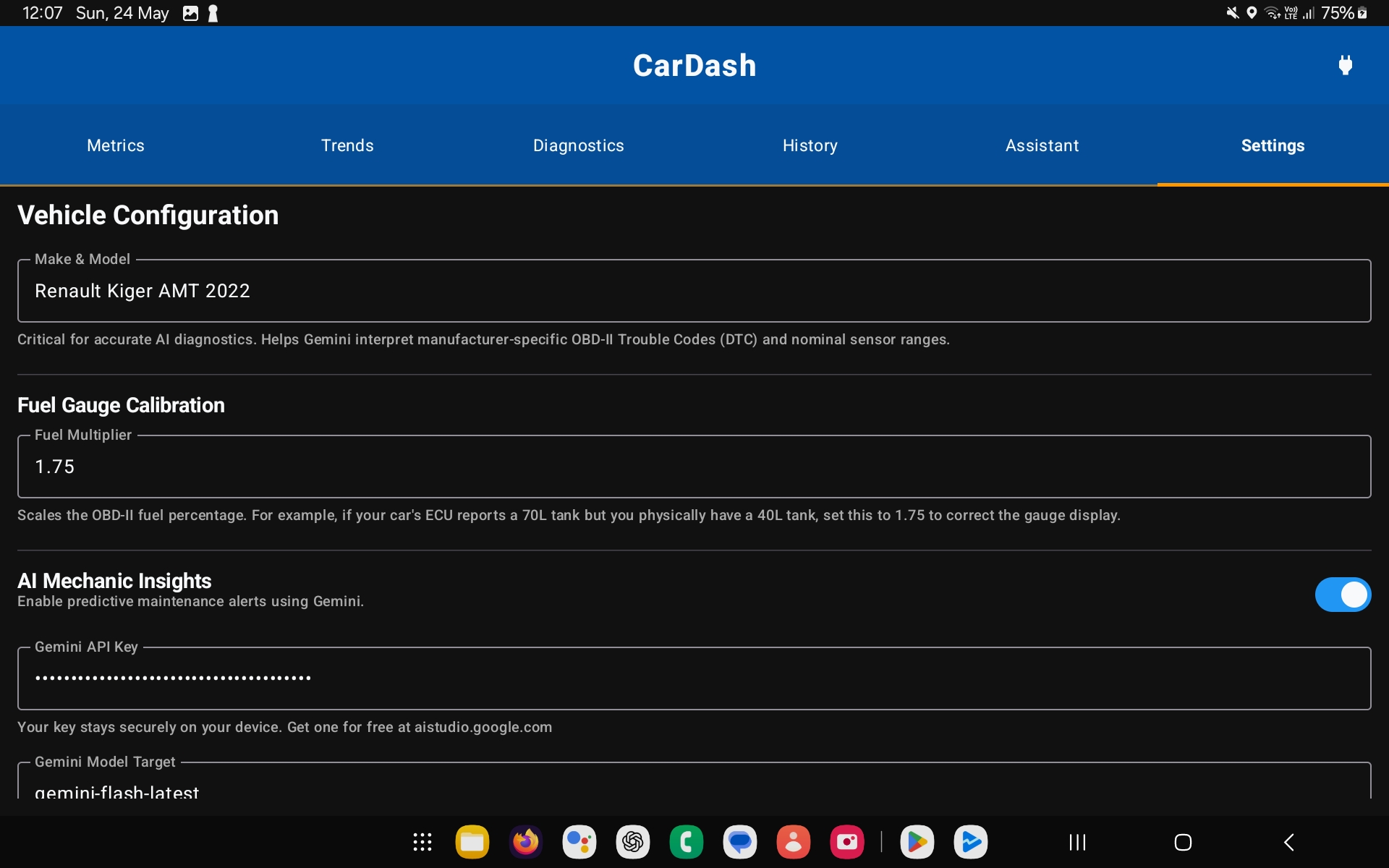Viewport: 1389px width, 868px height.
Task: Tap the CarDash title
Action: point(694,65)
